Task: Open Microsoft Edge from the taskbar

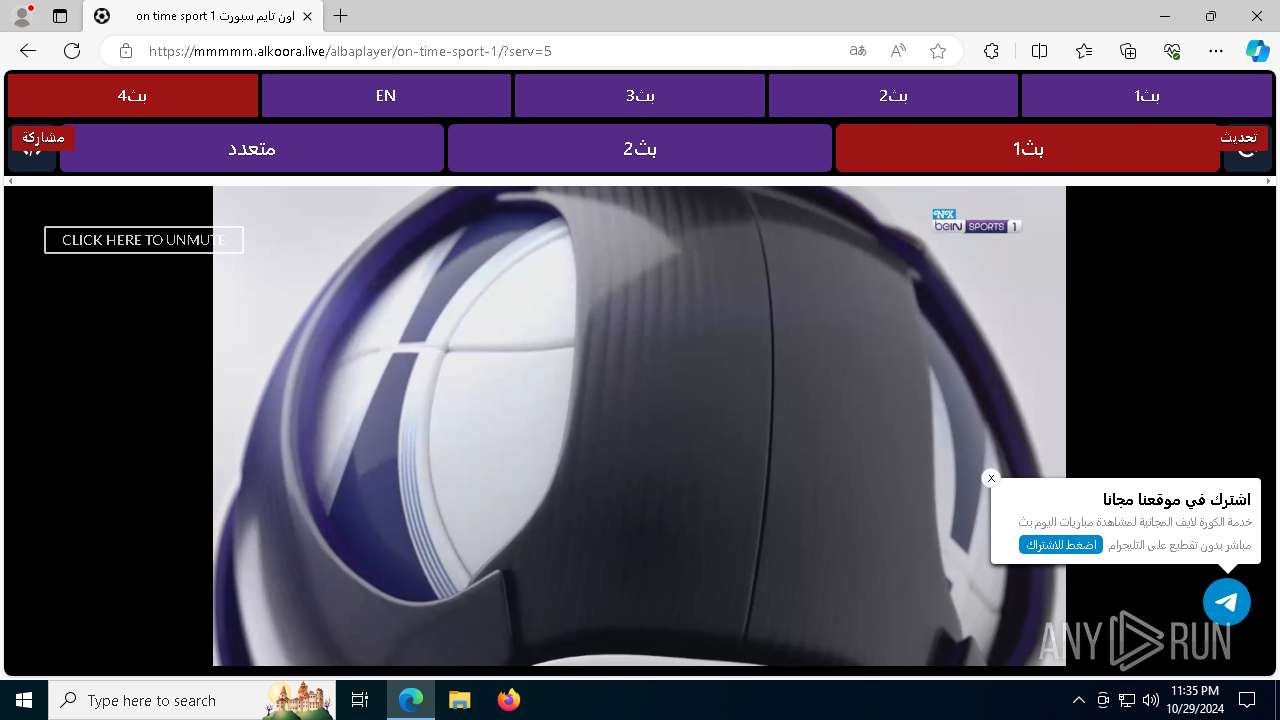Action: tap(411, 700)
